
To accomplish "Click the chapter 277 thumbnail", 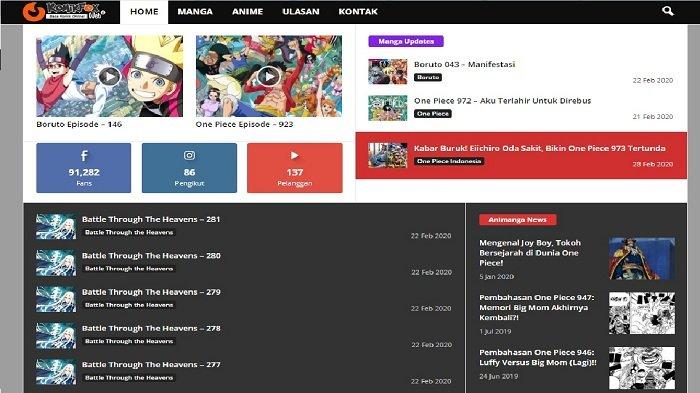I will [x=56, y=372].
